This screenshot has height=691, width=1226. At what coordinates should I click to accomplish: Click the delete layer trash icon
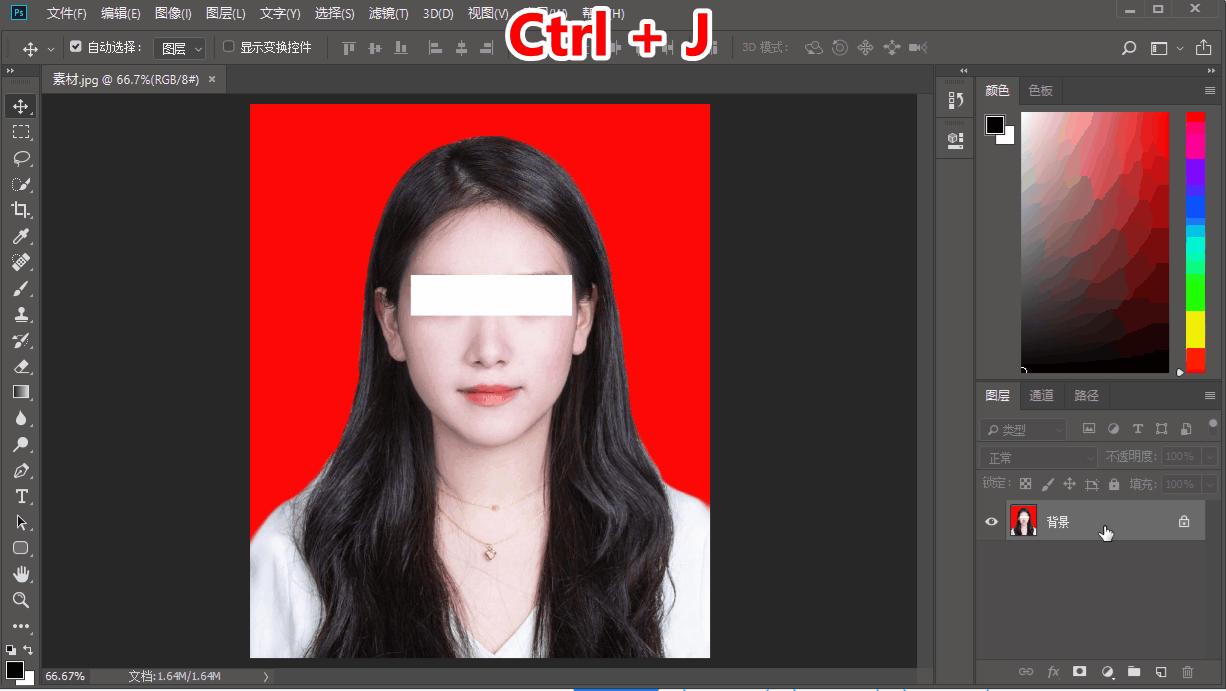click(1187, 672)
